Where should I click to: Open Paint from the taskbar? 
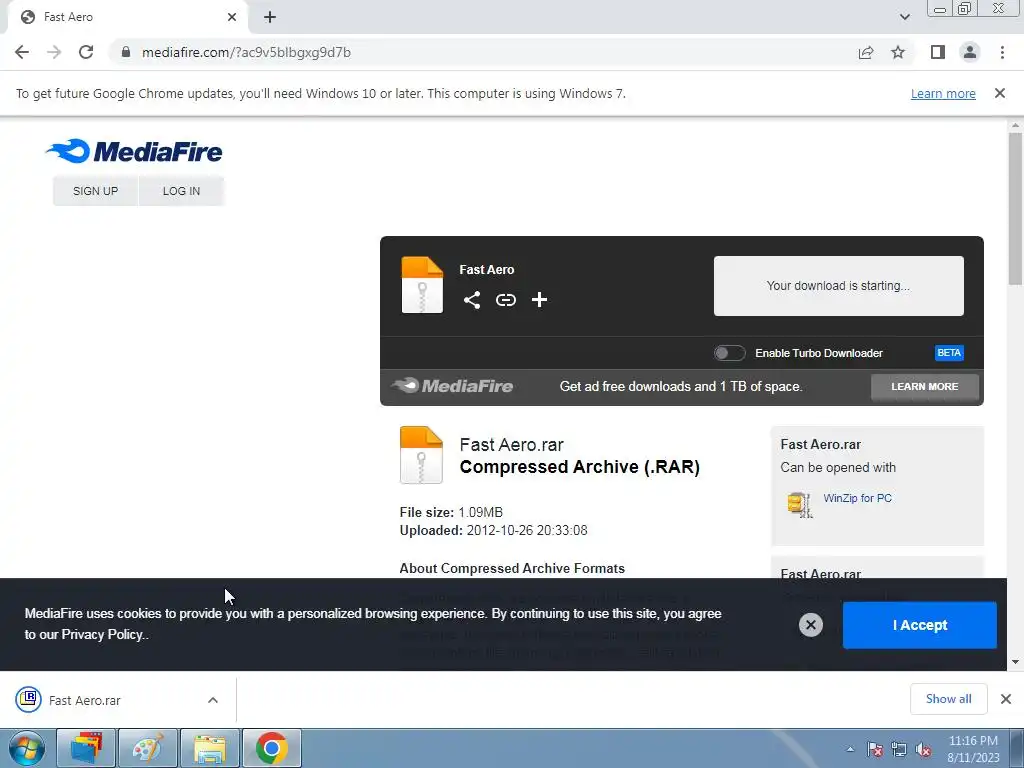coord(148,748)
